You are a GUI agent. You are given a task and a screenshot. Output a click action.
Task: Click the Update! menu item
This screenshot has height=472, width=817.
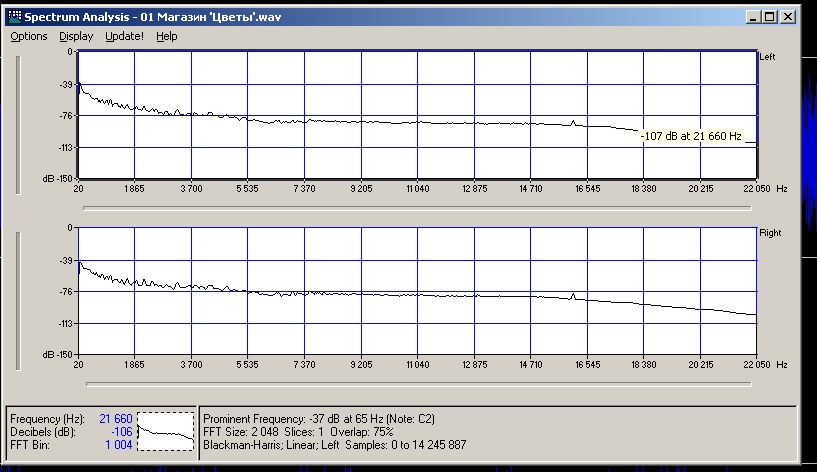(x=125, y=36)
